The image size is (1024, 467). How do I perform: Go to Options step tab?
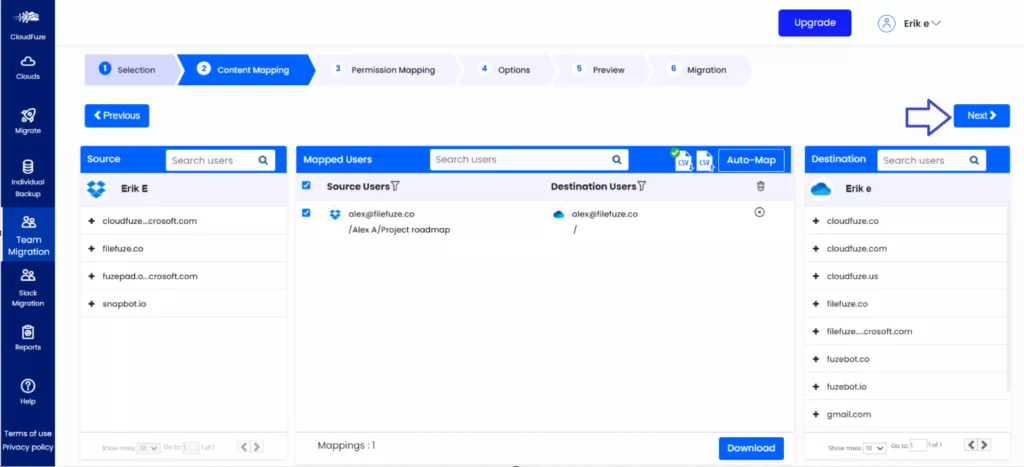point(505,70)
